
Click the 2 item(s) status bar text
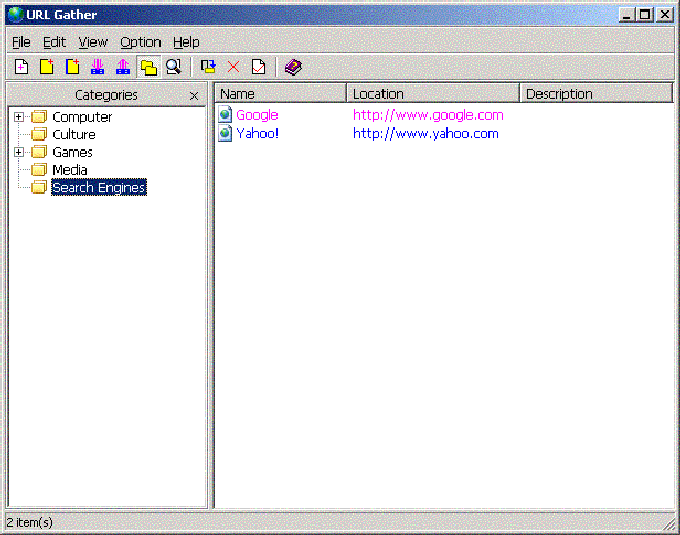point(29,522)
